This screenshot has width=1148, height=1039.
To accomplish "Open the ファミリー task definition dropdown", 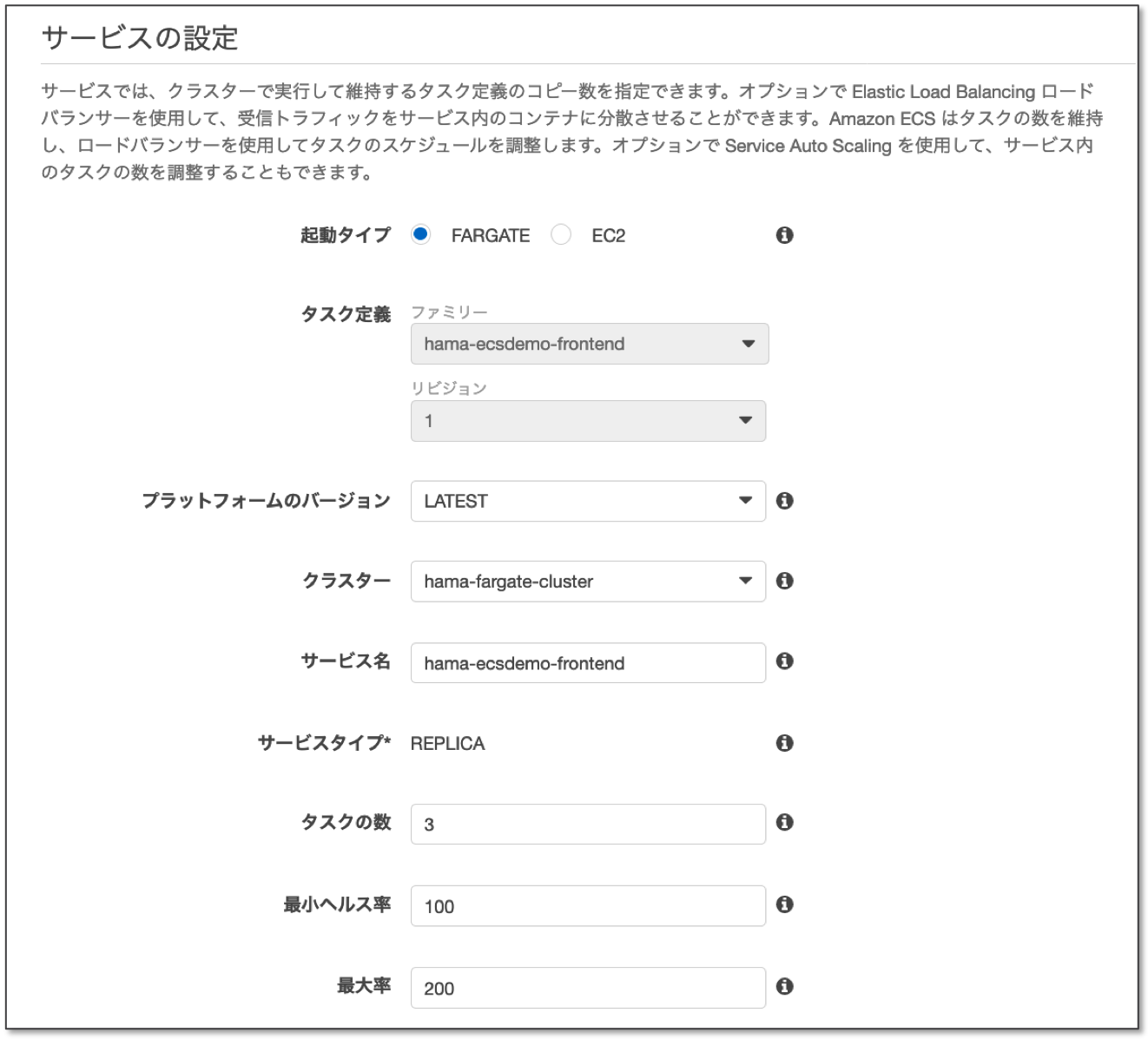I will coord(590,344).
